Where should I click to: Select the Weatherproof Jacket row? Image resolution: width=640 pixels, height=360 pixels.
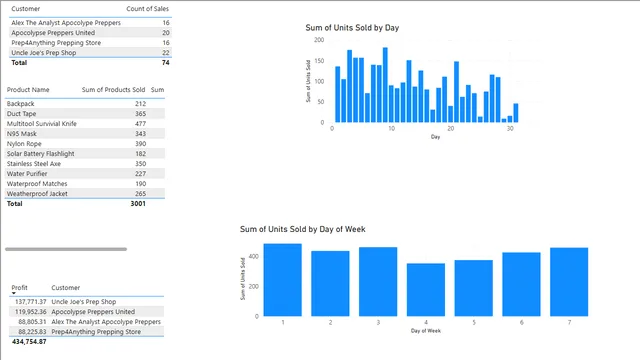pos(85,193)
